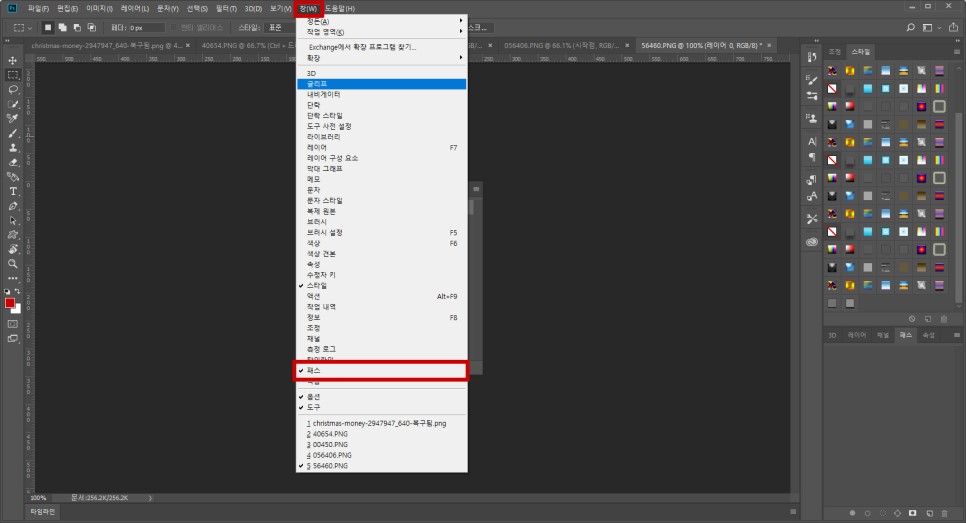Select the Lasso tool
This screenshot has width=966, height=523.
(12, 90)
